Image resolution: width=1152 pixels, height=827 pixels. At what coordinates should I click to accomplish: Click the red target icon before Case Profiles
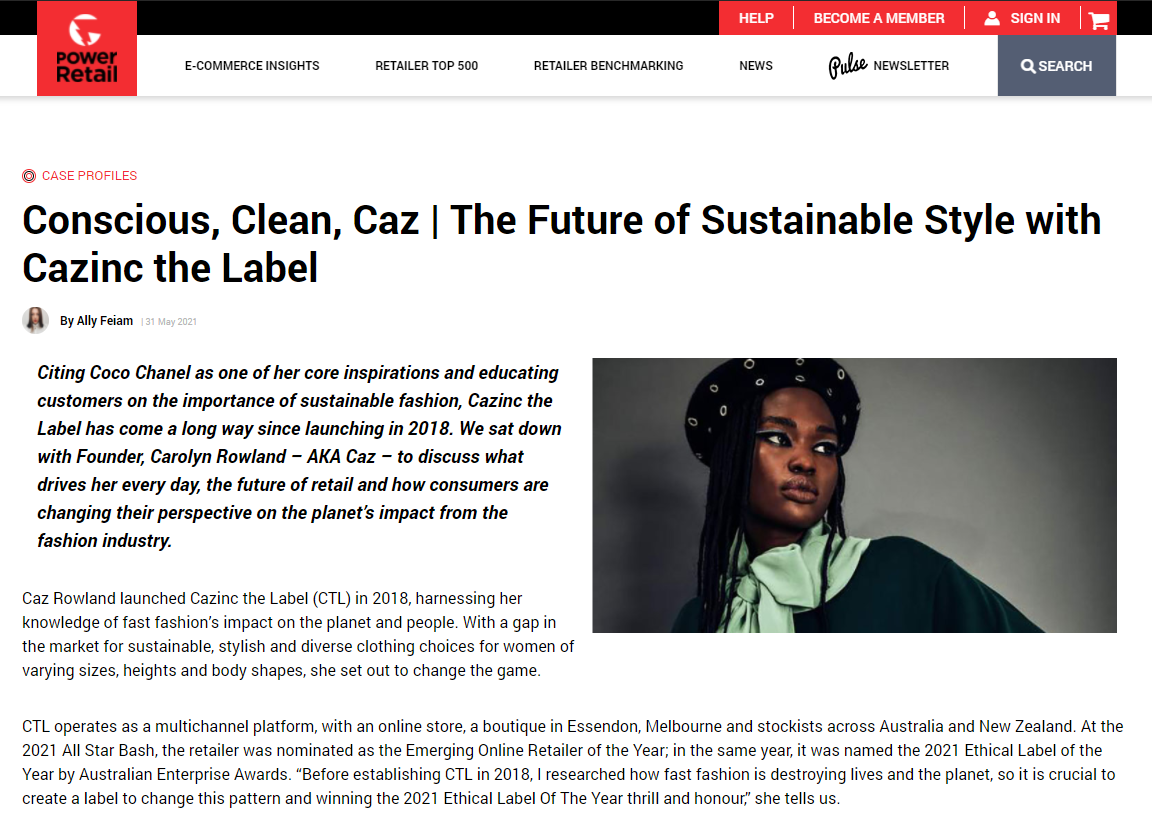29,176
